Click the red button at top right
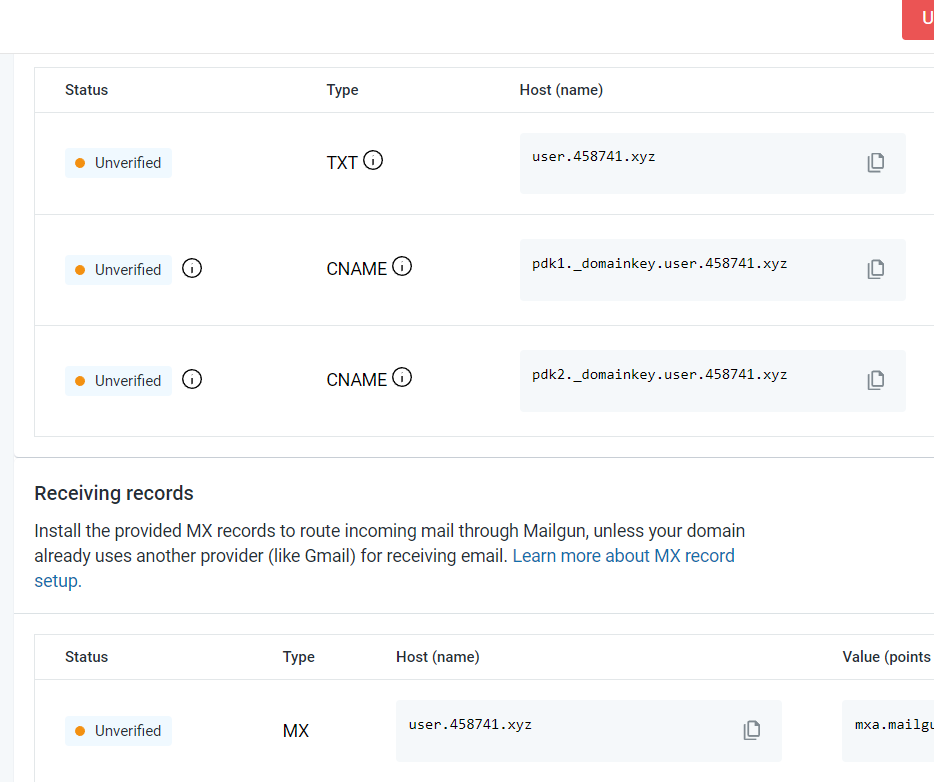The image size is (934, 782). pos(918,18)
